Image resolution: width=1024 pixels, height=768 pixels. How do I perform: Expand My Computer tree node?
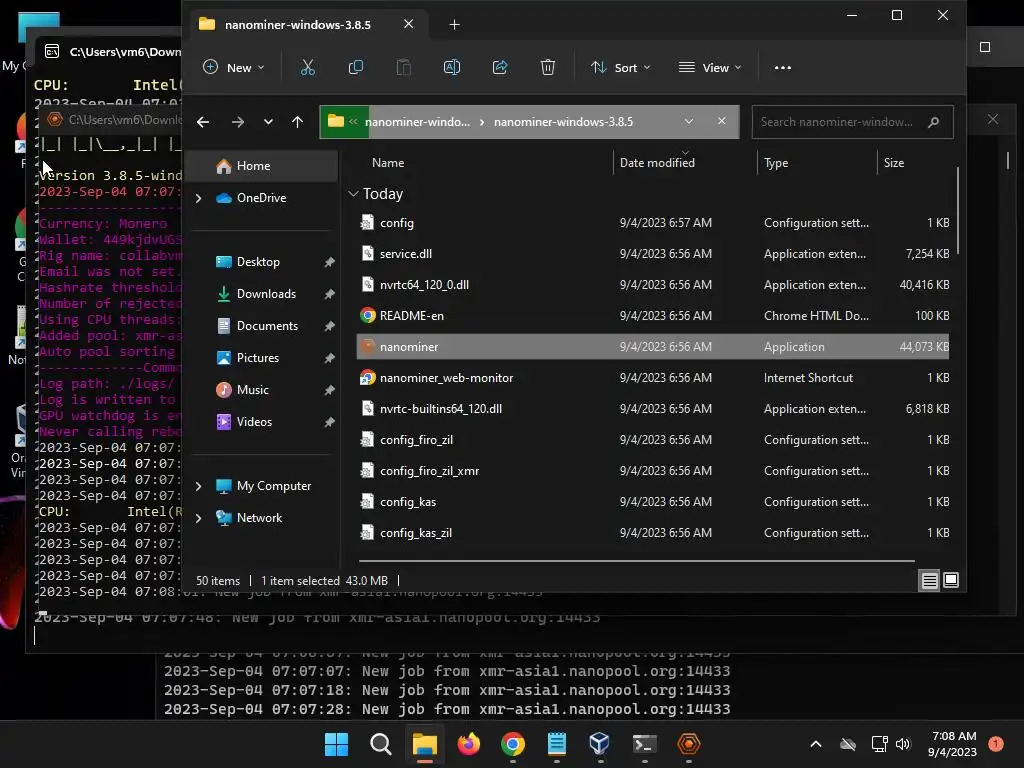199,486
